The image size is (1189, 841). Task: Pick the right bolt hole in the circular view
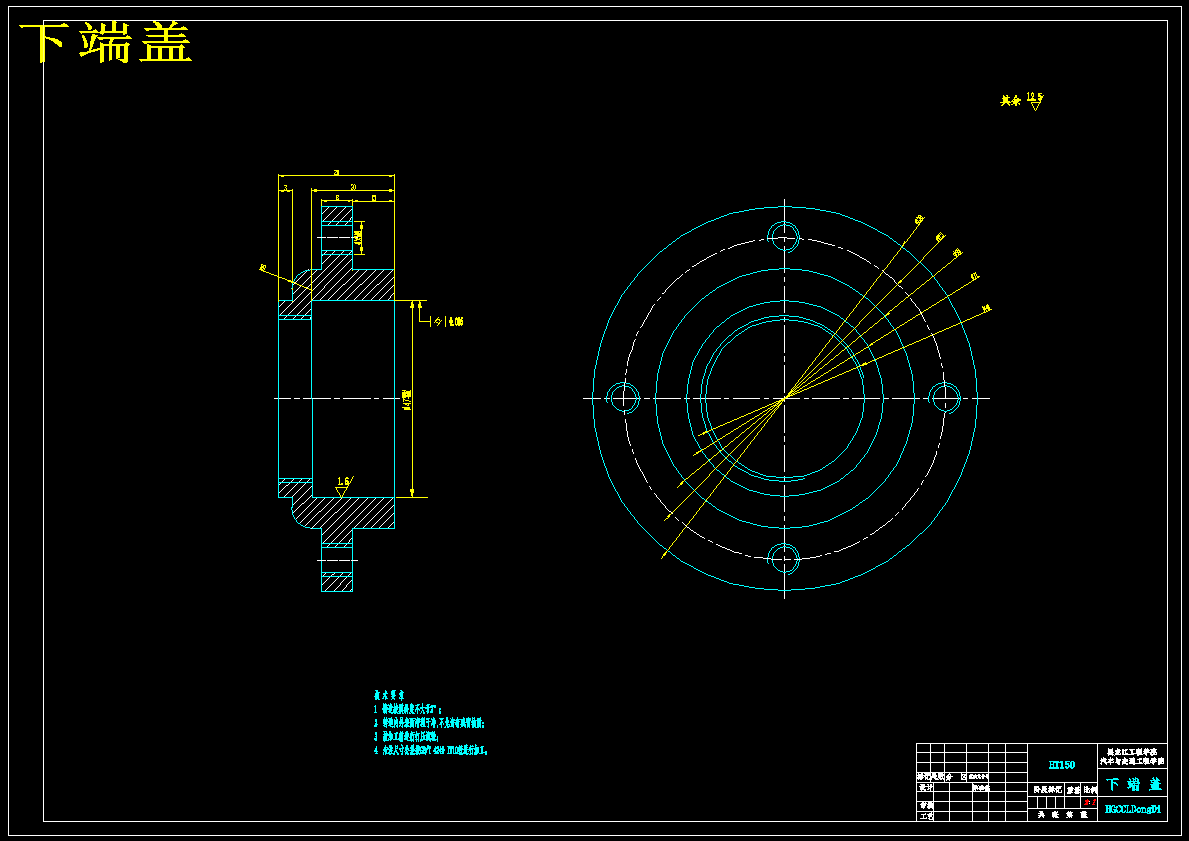click(x=946, y=397)
